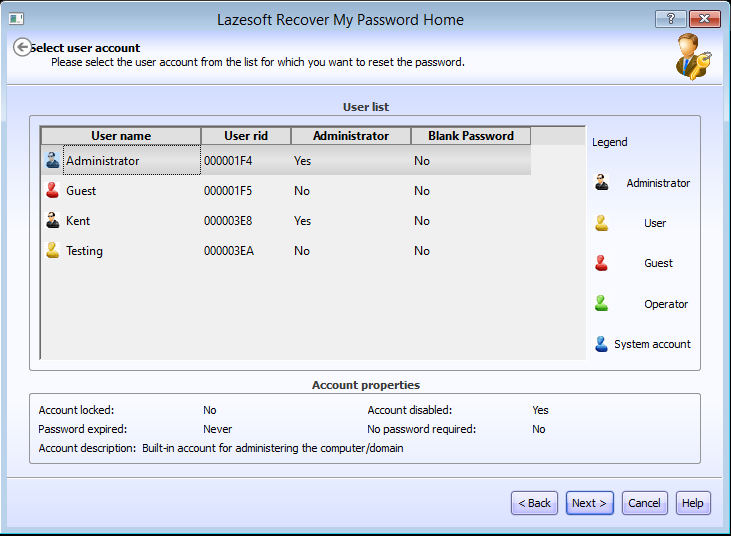Click the yellow Testing account icon
Screen dimensions: 731x536
tap(53, 250)
